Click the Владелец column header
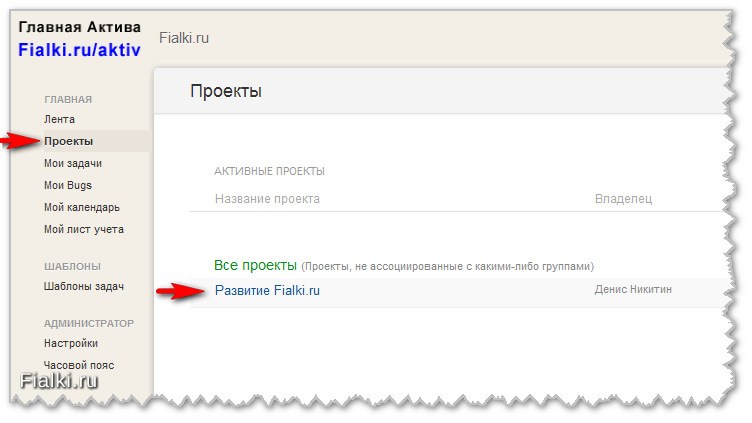The height and width of the screenshot is (423, 752). pyautogui.click(x=623, y=199)
